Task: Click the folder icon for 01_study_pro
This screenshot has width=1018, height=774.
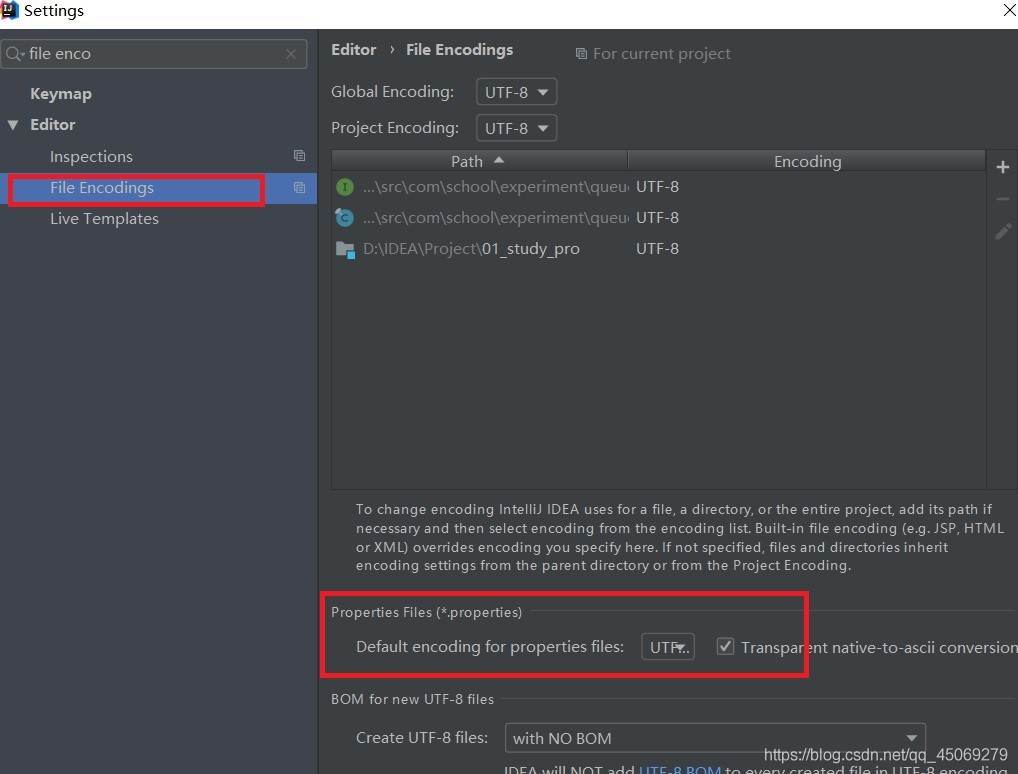Action: point(345,249)
